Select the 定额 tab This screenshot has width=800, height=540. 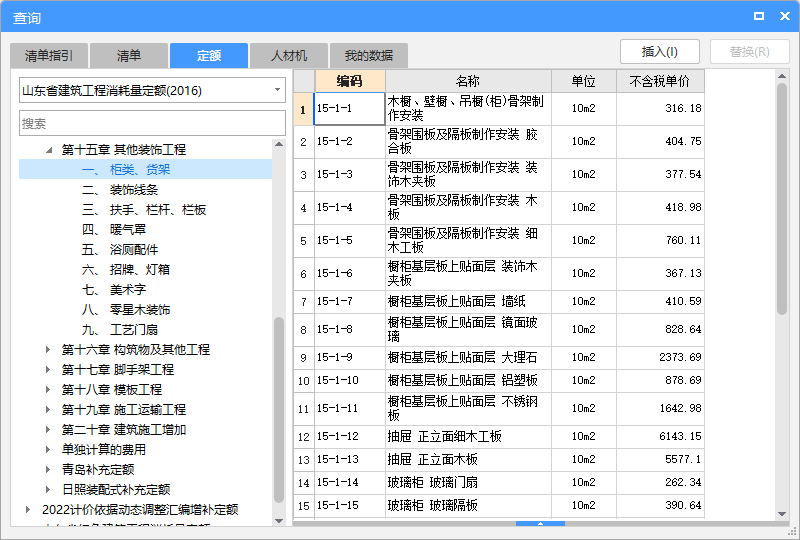[209, 56]
